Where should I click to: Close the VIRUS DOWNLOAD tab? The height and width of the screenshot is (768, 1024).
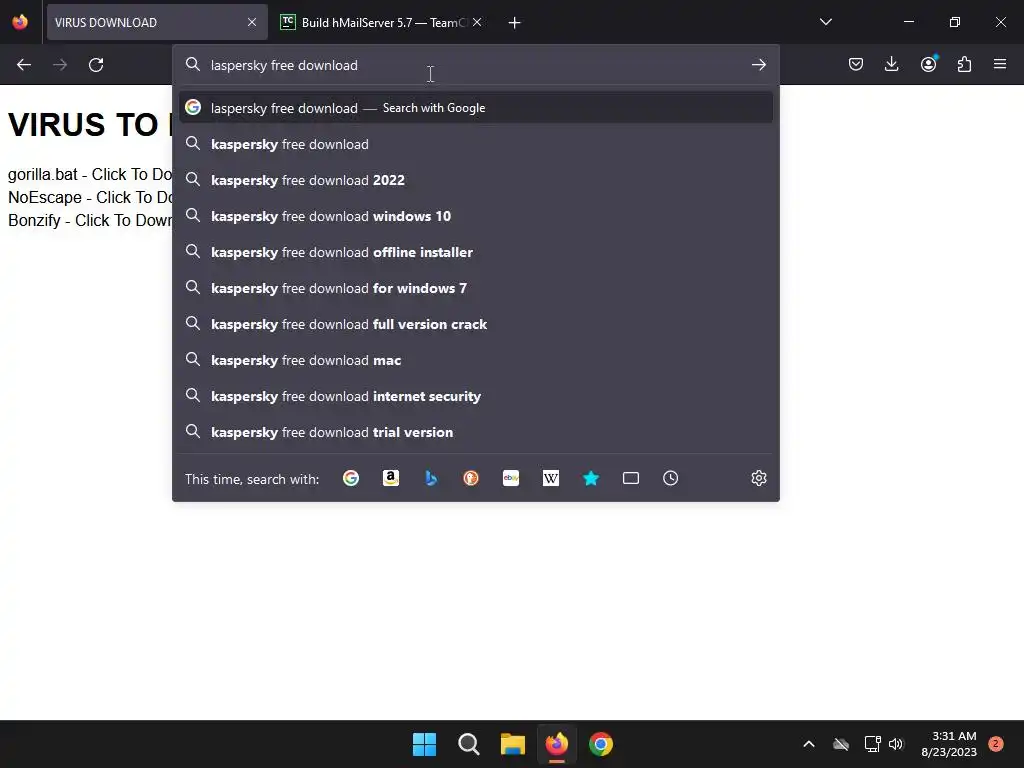point(252,22)
